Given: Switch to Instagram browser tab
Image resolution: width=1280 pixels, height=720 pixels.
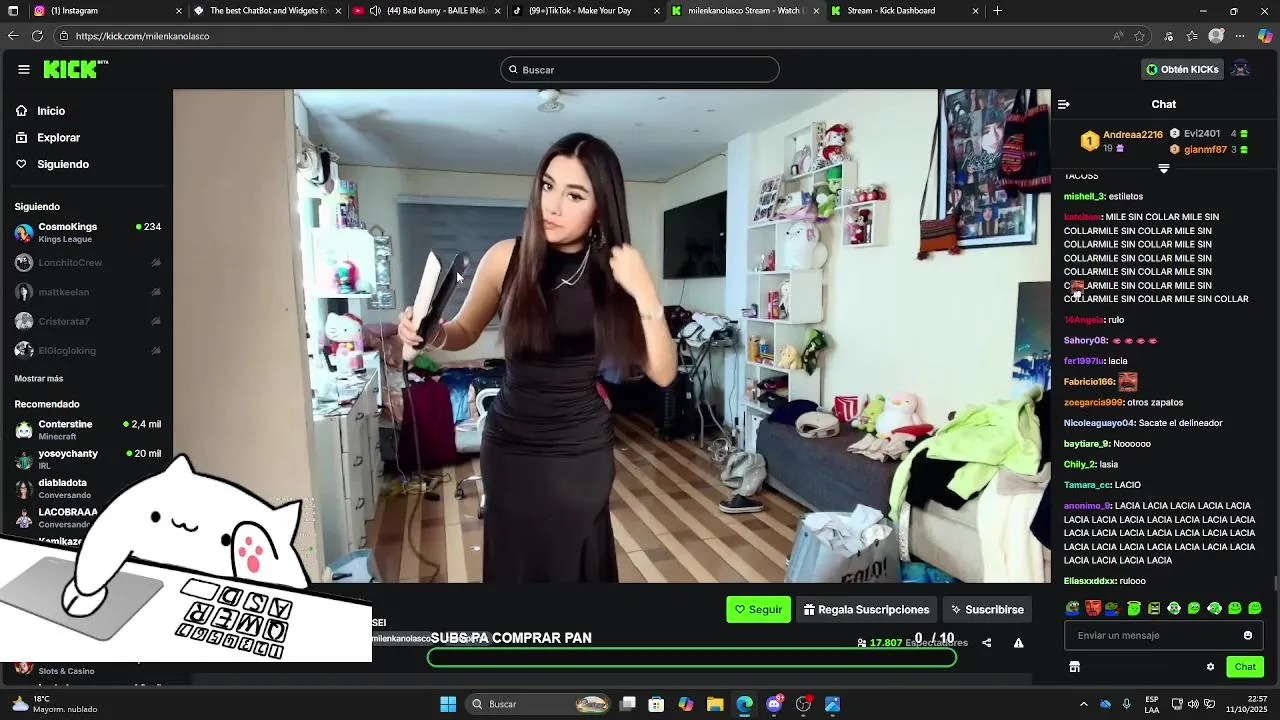Looking at the screenshot, I should 107,11.
